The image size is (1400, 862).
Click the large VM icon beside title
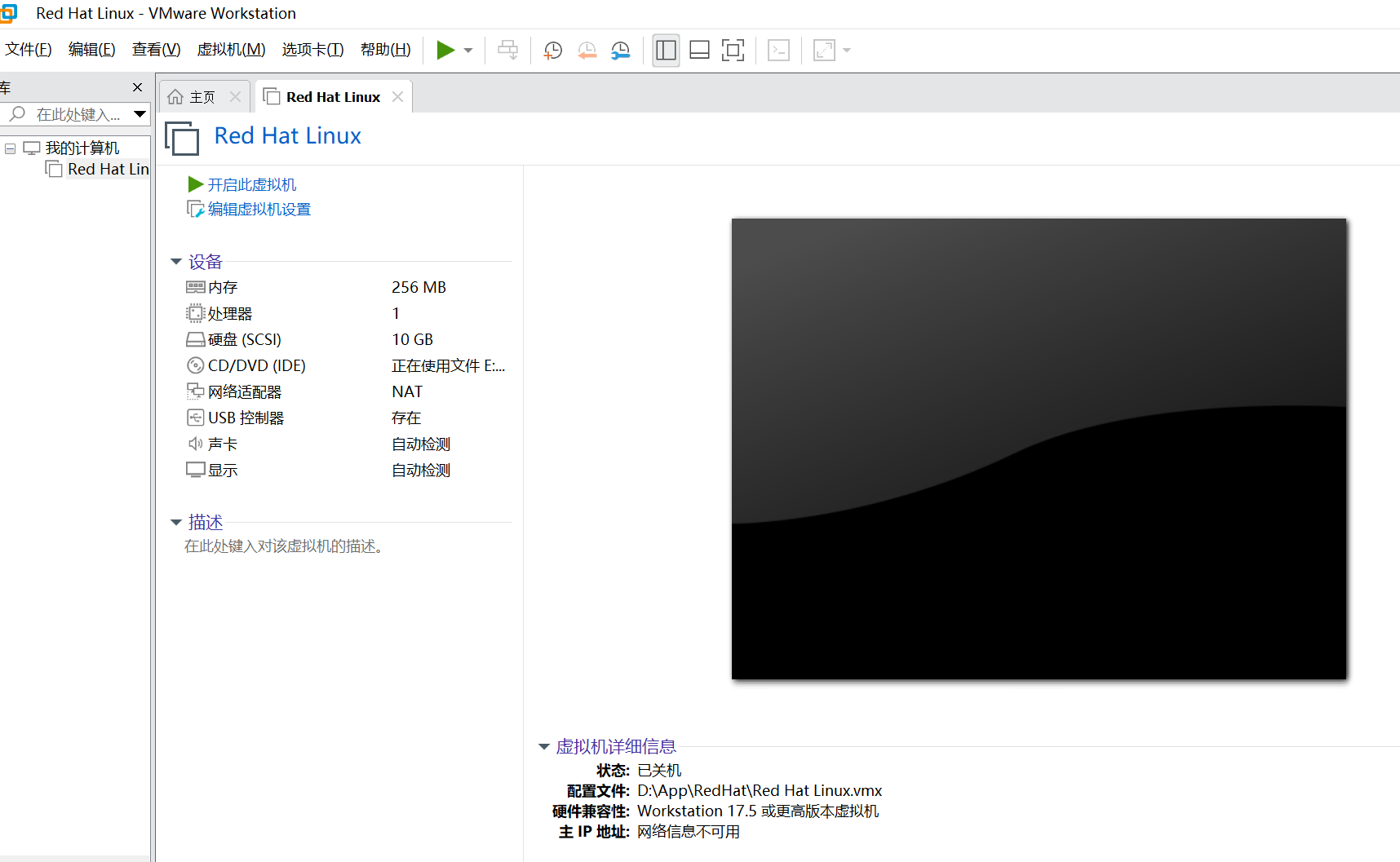click(x=182, y=137)
